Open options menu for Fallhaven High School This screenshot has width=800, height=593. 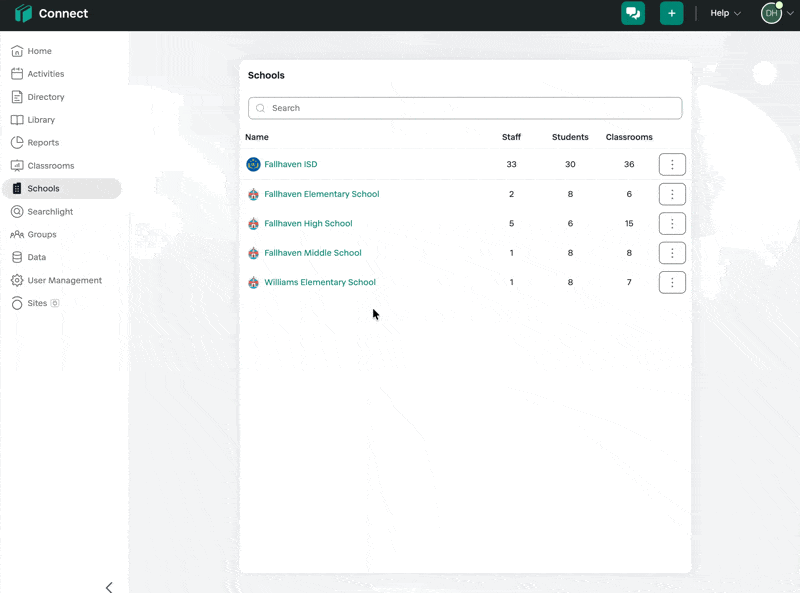pyautogui.click(x=672, y=223)
